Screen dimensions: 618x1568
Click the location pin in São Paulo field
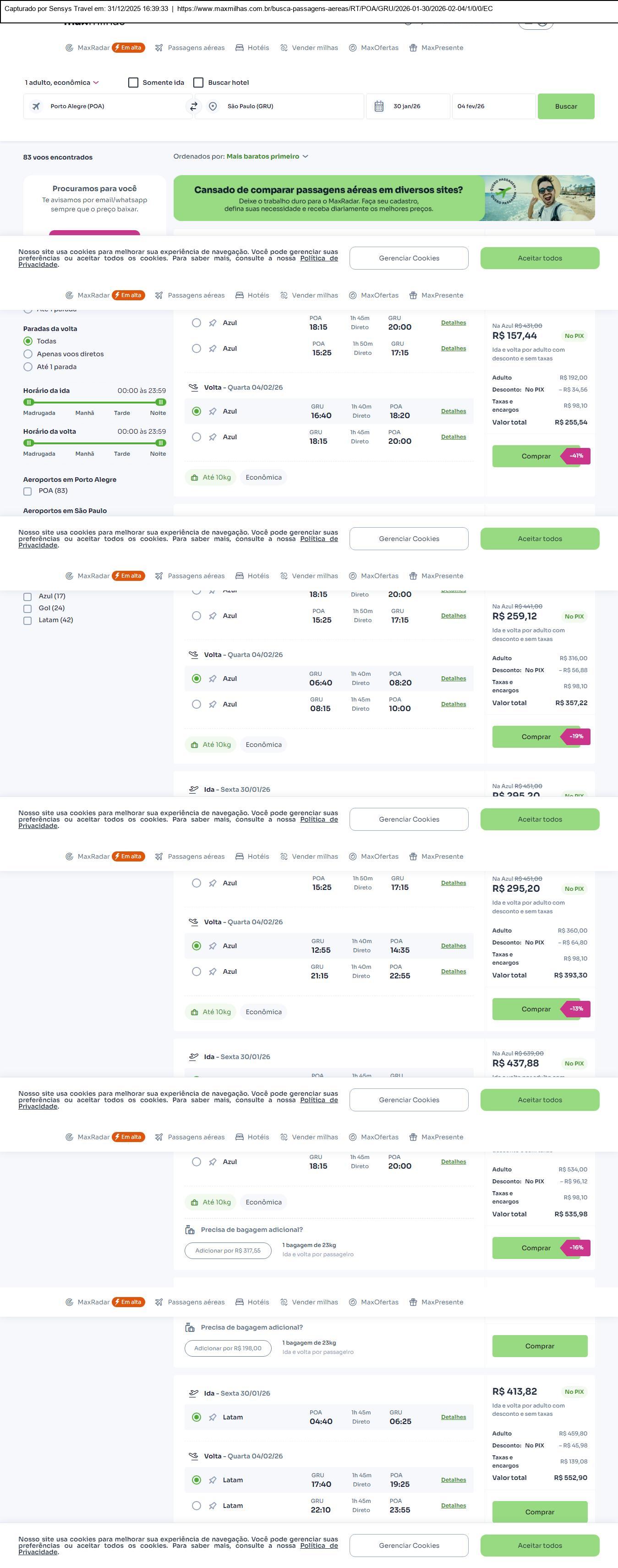tap(213, 106)
